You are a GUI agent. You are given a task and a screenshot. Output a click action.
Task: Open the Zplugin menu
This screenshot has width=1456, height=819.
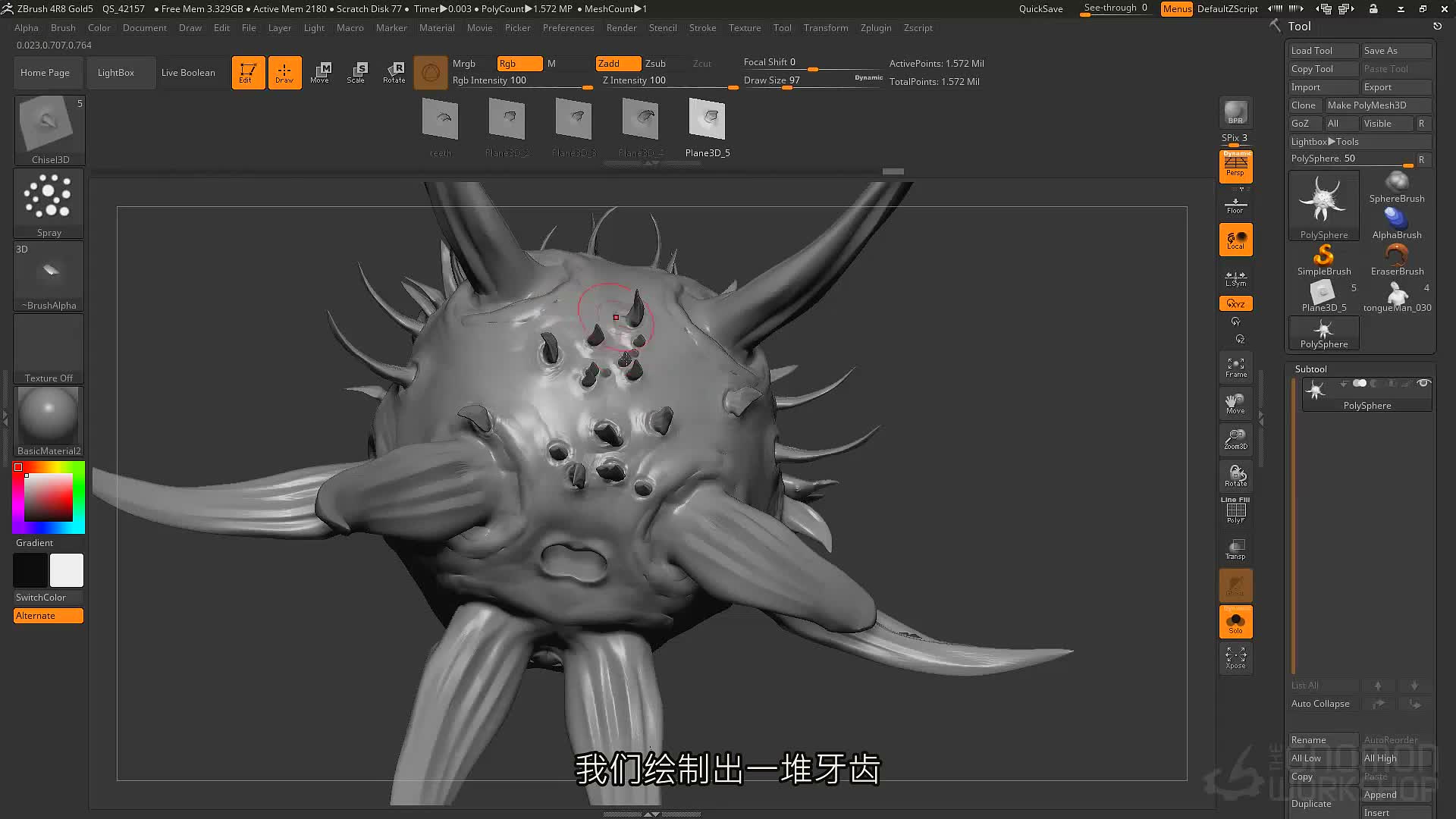tap(876, 28)
